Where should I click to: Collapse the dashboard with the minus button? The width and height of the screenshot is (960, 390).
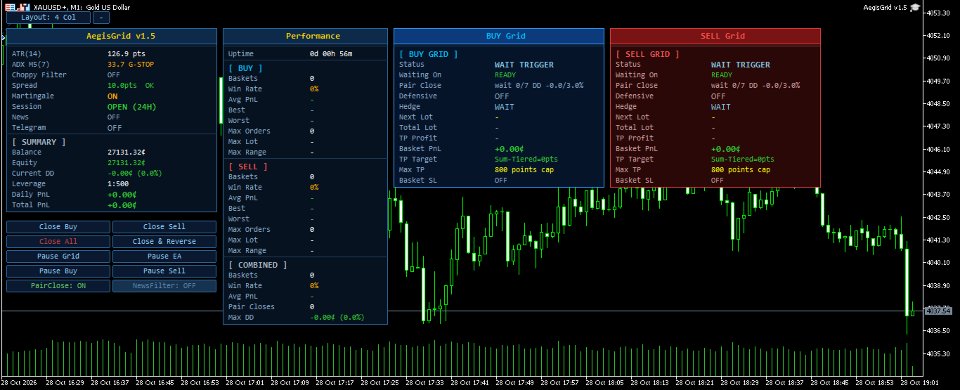click(101, 17)
